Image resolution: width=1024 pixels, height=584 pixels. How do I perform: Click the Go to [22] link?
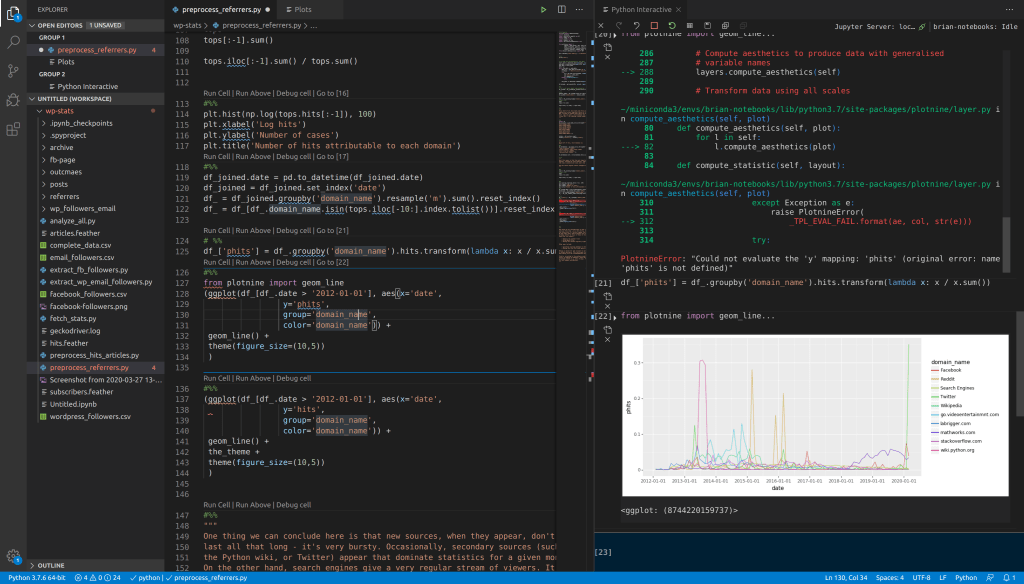coord(332,263)
